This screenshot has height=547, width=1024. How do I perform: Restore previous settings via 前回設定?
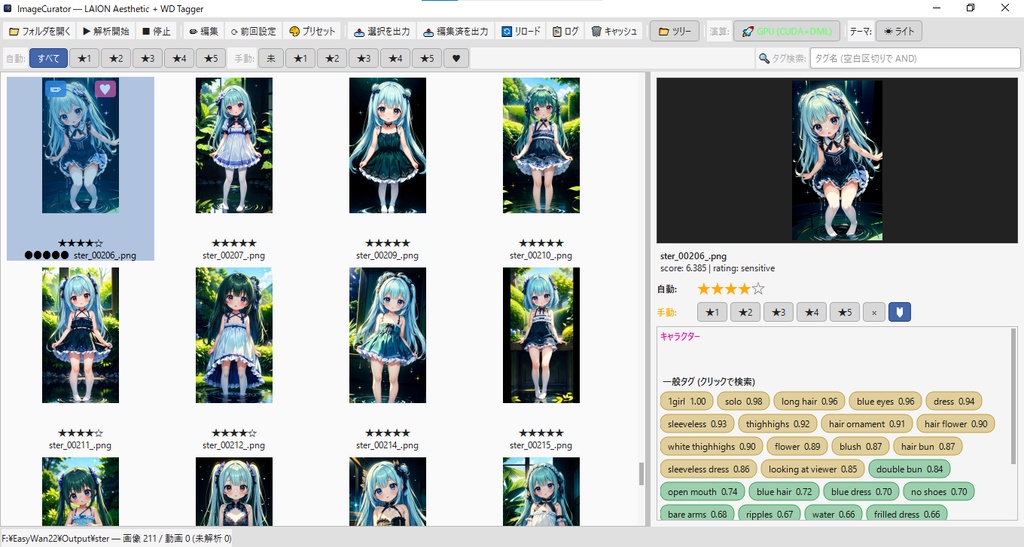[x=253, y=31]
